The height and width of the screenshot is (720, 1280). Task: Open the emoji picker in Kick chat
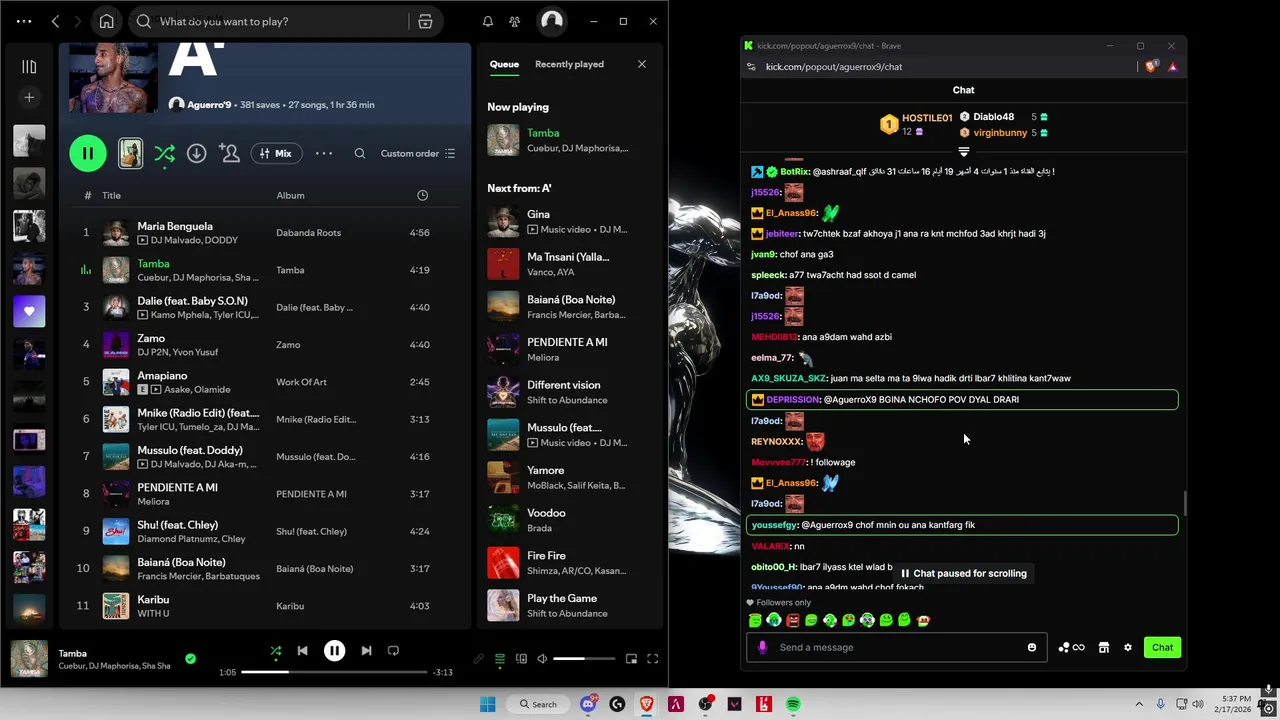coord(1032,647)
